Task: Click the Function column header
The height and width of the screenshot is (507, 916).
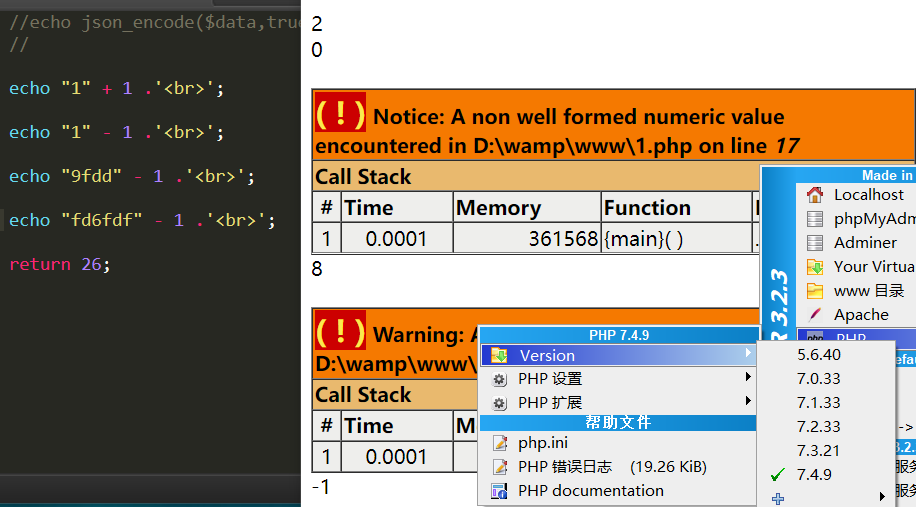Action: (x=647, y=208)
